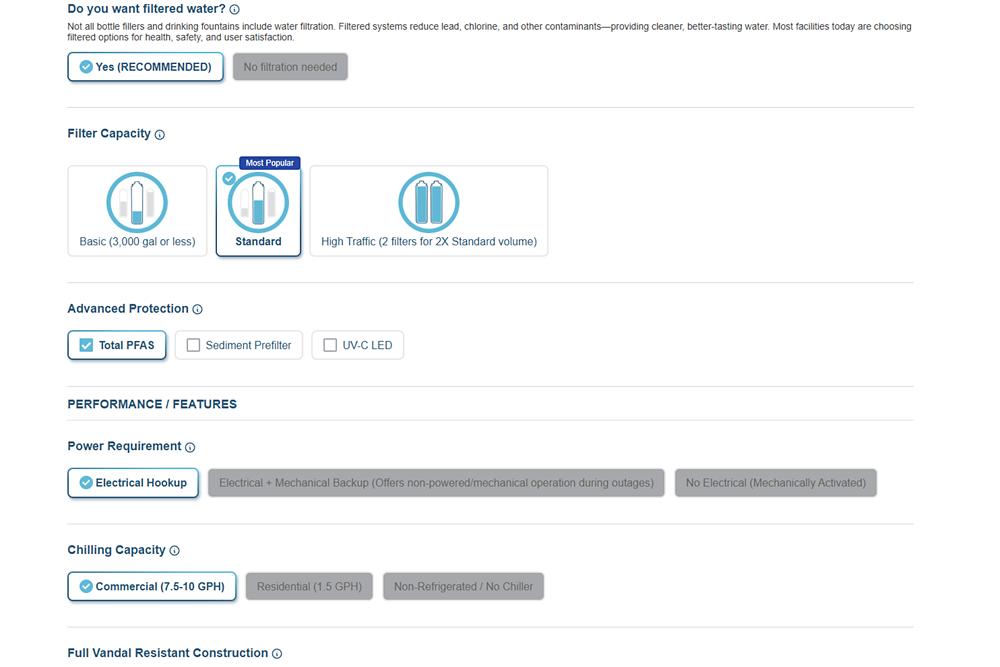The height and width of the screenshot is (667, 1000).
Task: Choose Electrical + Mechanical Backup option
Action: [x=436, y=483]
